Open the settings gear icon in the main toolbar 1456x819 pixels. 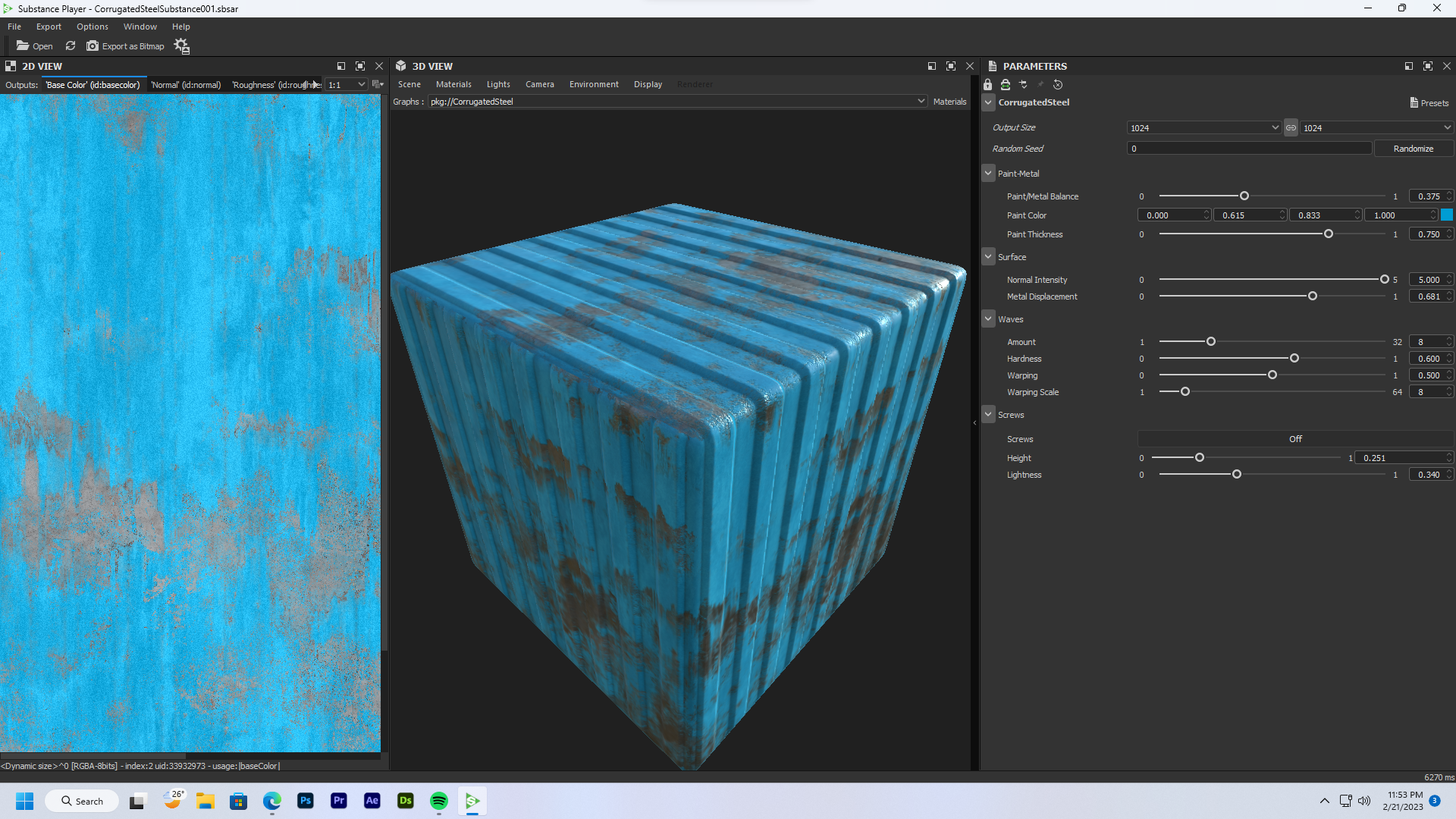(x=182, y=46)
